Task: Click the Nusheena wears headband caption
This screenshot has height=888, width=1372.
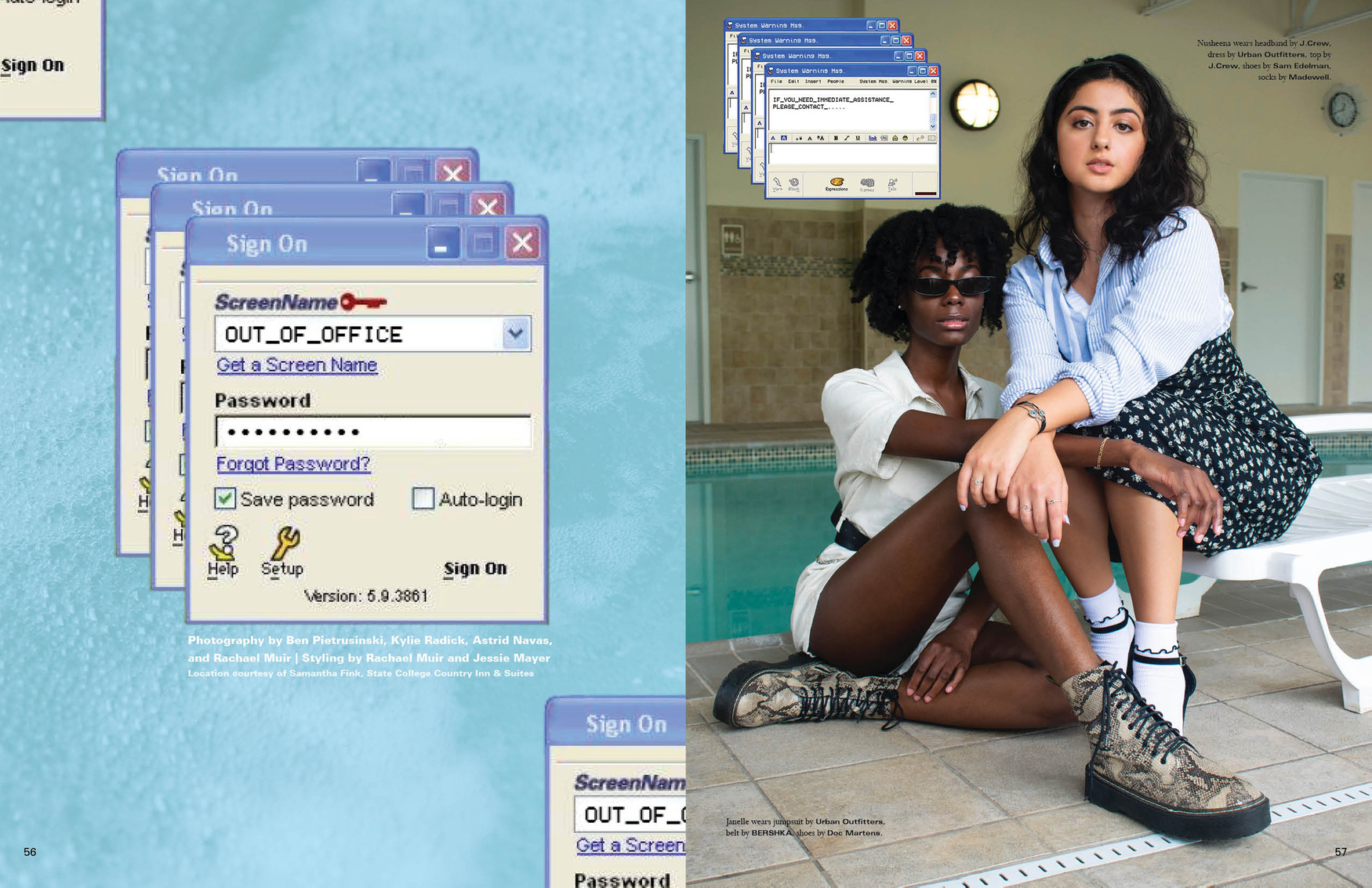Action: [x=1264, y=60]
